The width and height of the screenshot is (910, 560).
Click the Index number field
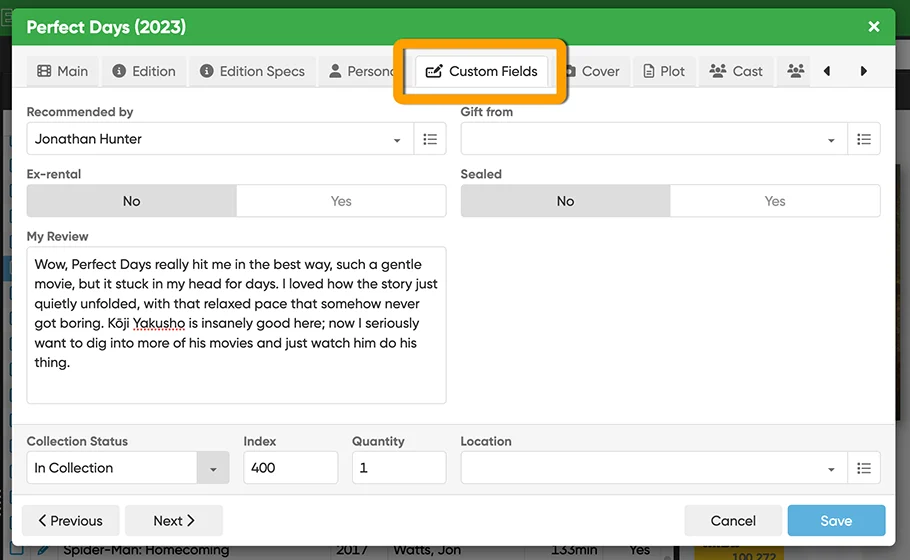[290, 468]
